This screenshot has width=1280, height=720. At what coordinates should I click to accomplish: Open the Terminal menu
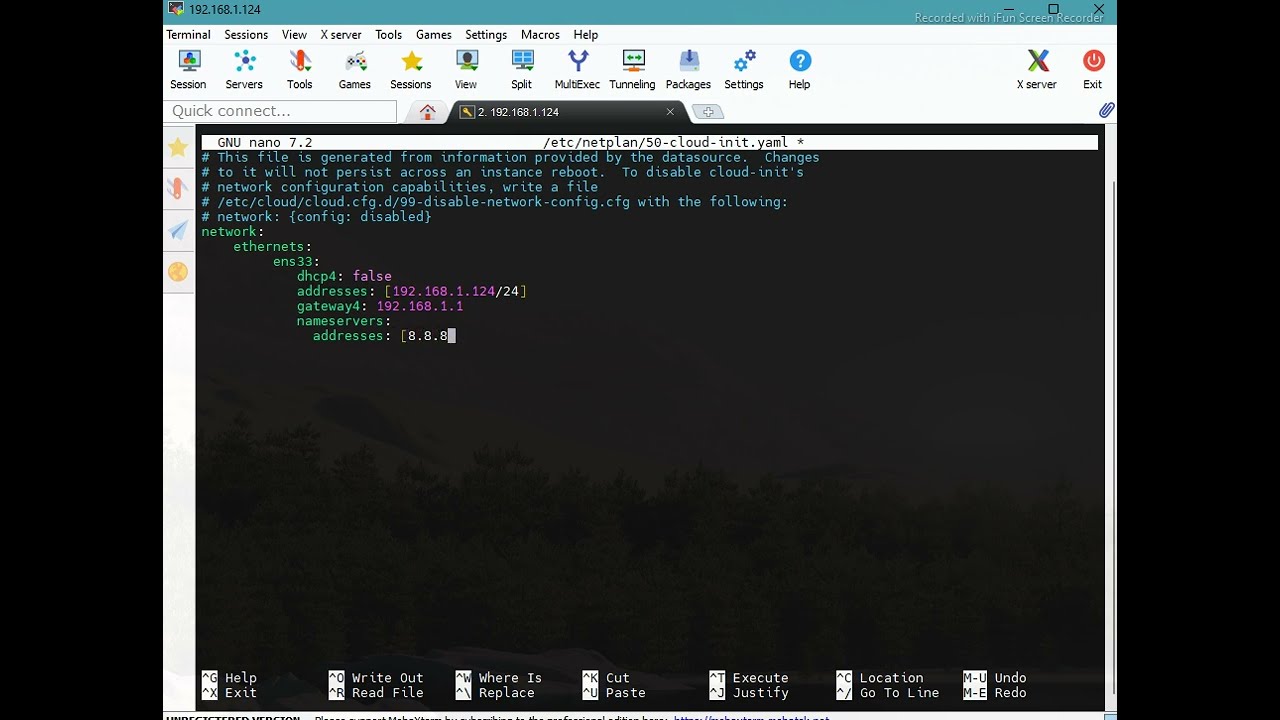[188, 35]
